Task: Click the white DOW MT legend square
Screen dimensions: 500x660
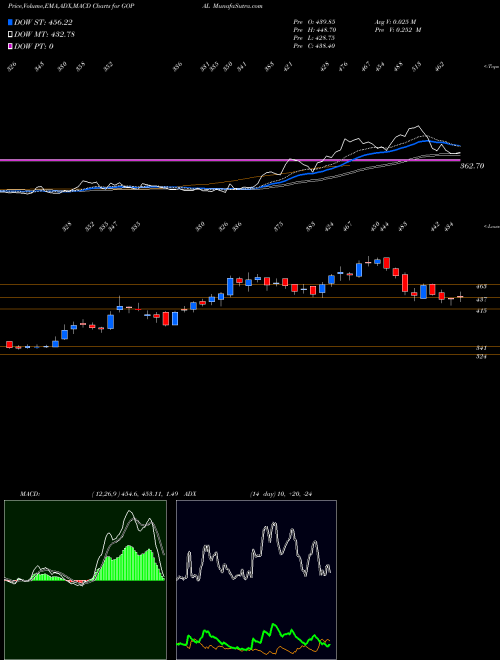Action: tap(11, 35)
